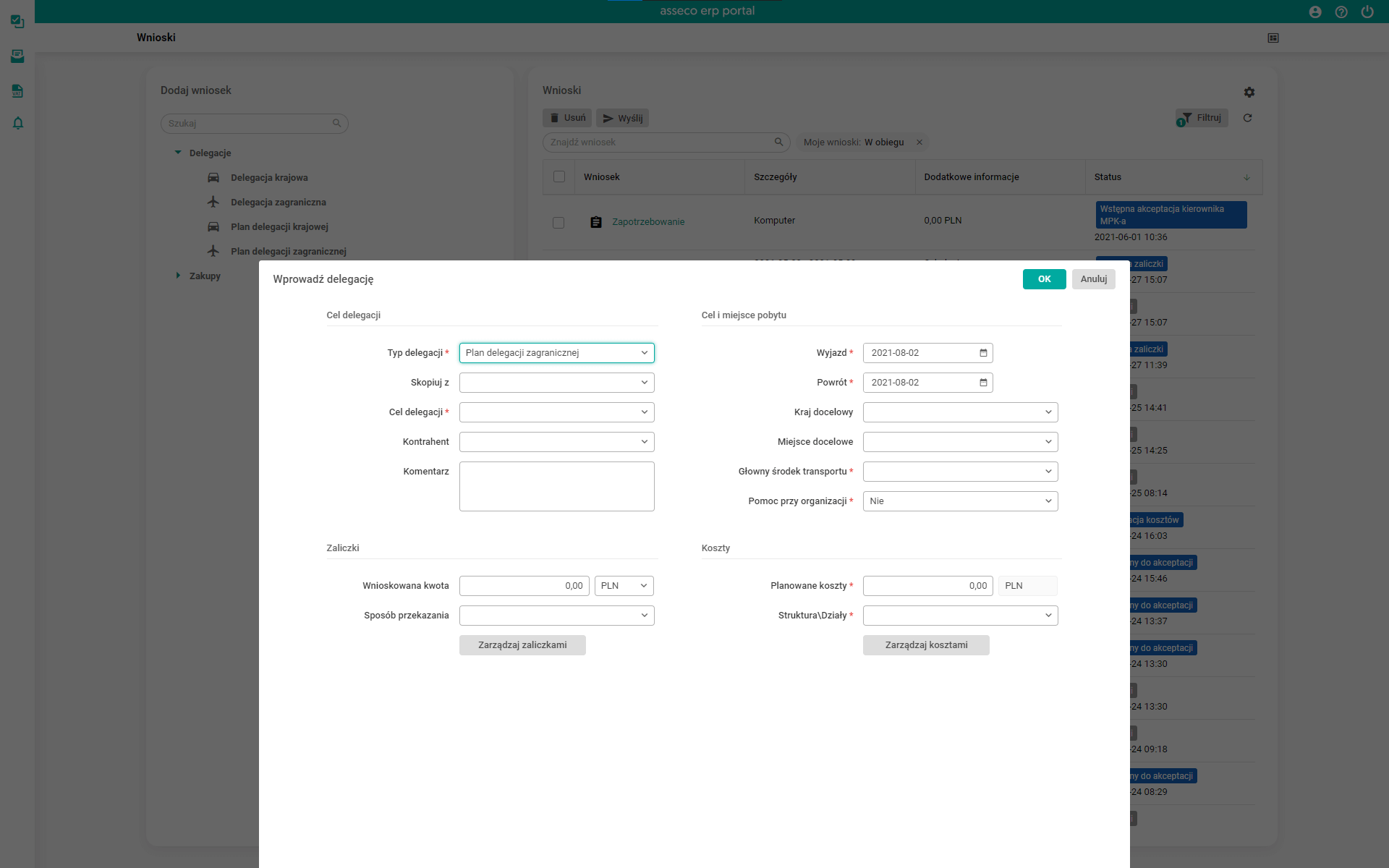Open the Pomoc przy organizacji dropdown

(x=960, y=501)
